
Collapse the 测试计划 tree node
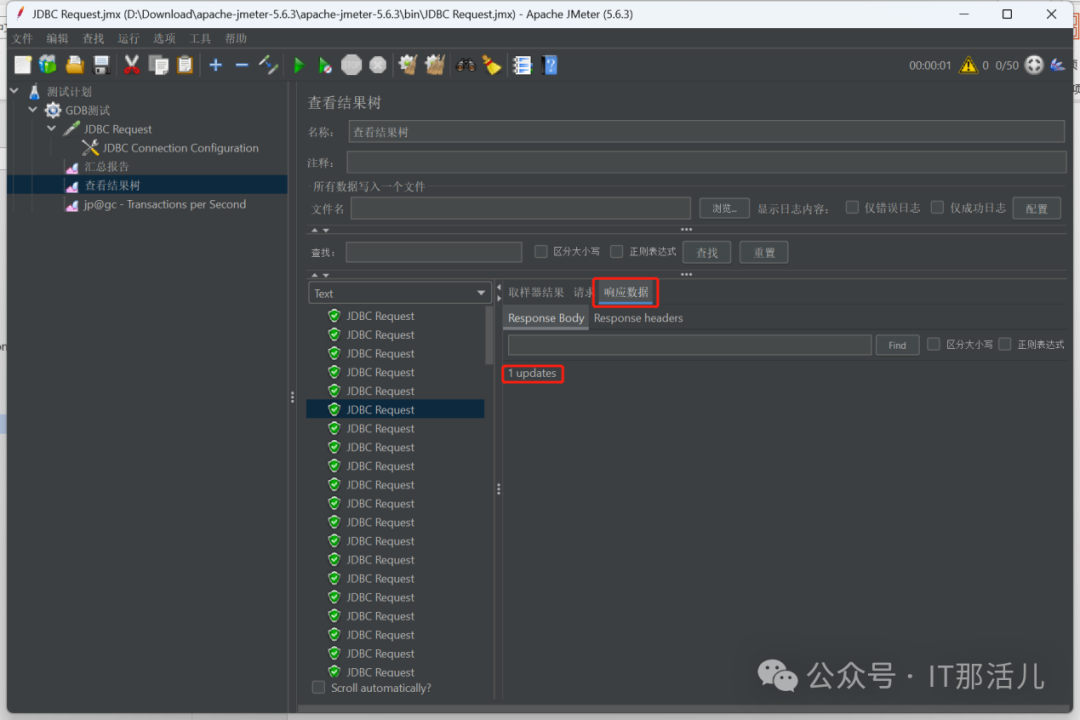point(14,90)
